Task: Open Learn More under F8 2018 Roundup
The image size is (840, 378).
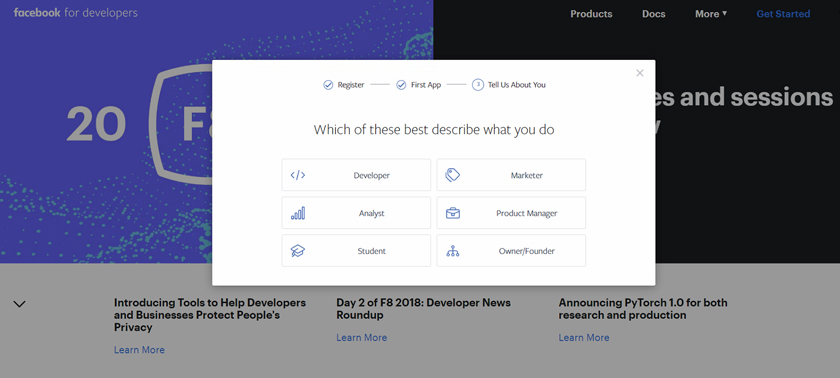Action: tap(362, 338)
